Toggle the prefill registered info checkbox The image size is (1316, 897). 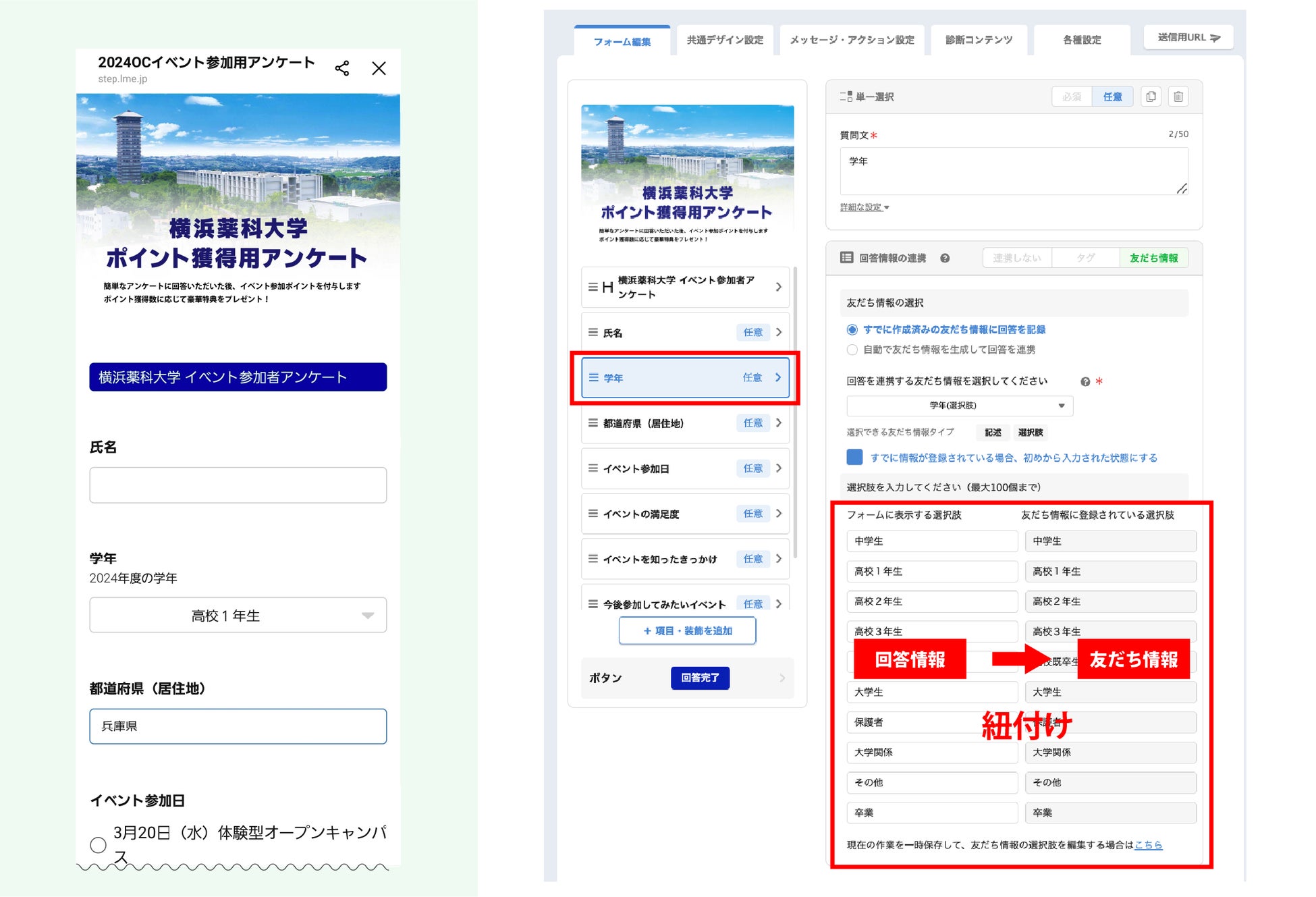pos(854,457)
